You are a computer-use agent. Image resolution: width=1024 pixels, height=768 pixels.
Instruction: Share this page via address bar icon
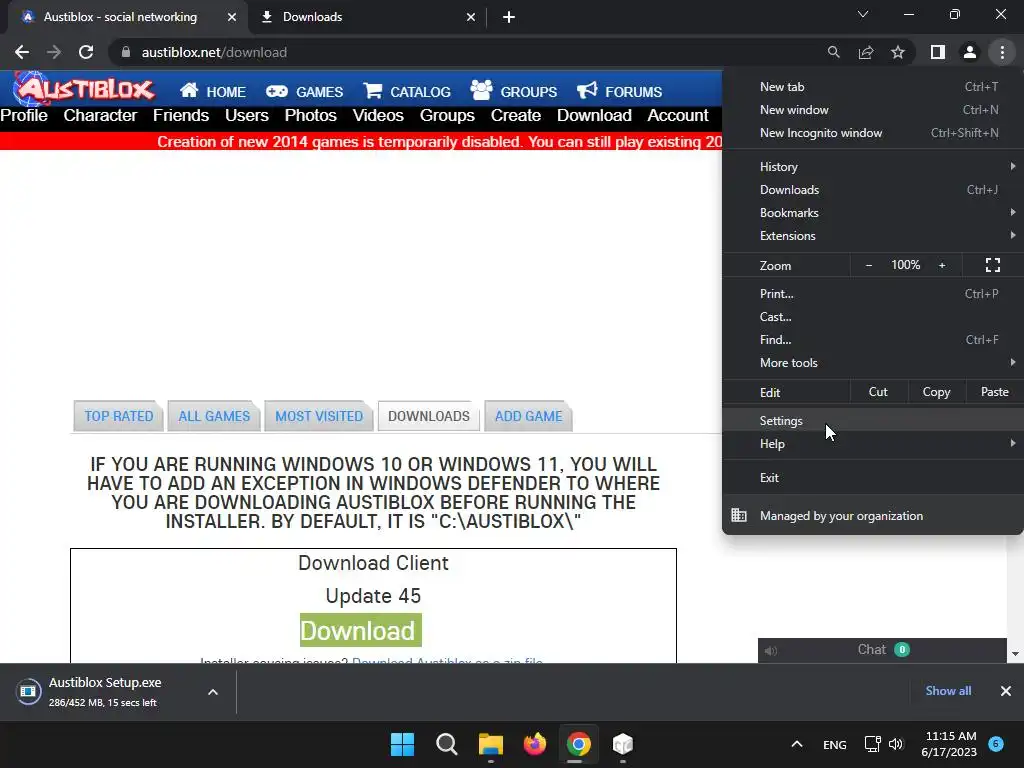[866, 52]
